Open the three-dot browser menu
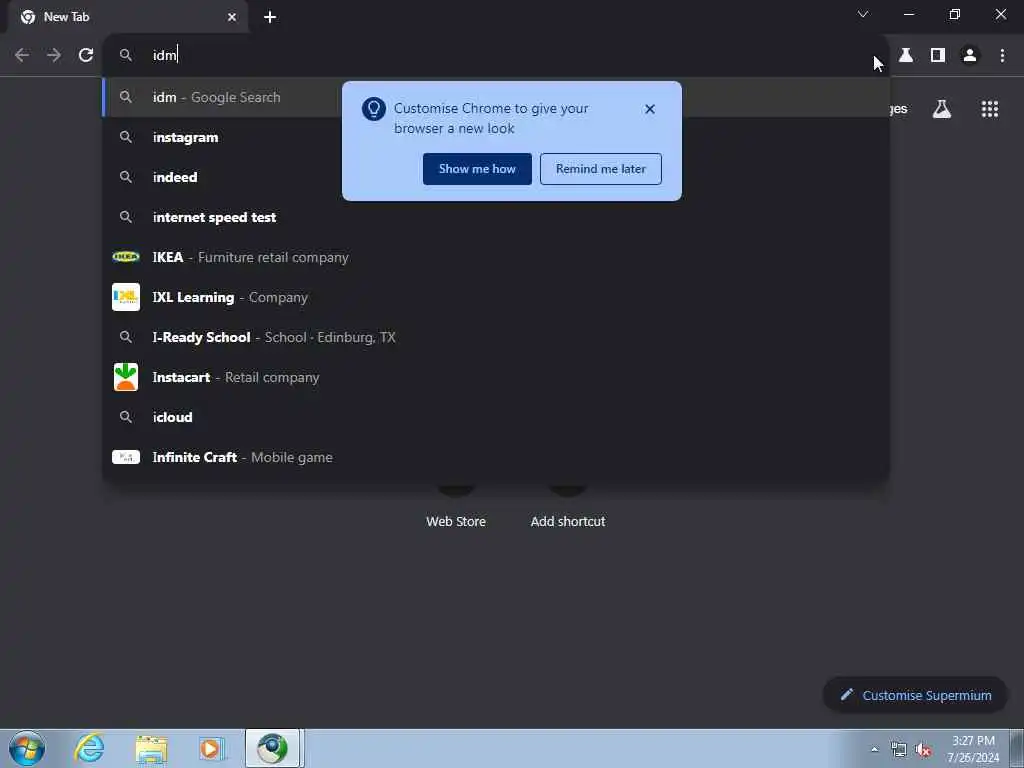 [1002, 56]
